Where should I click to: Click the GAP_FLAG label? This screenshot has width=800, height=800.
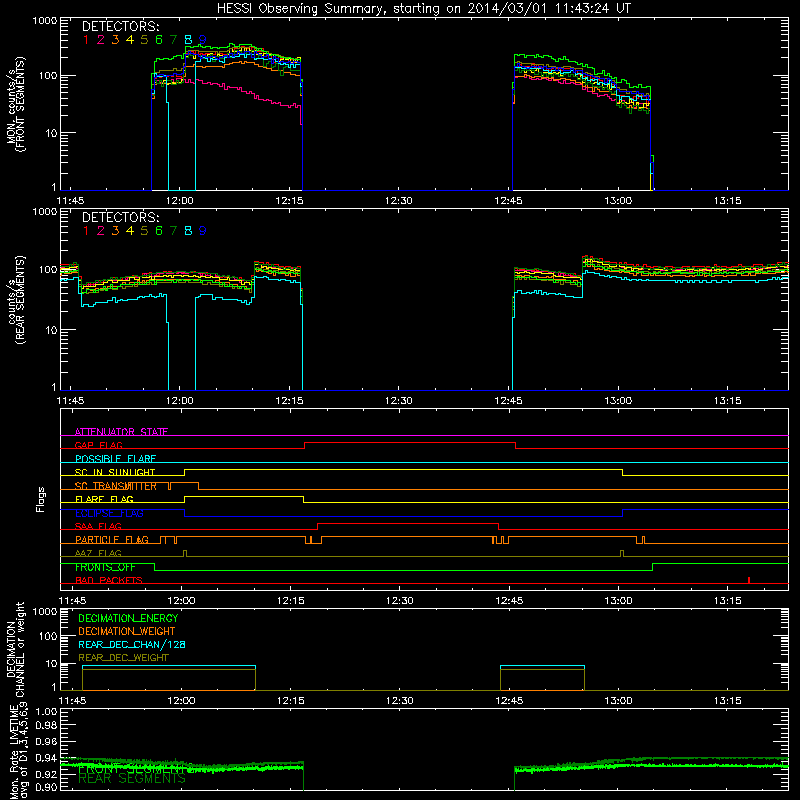point(98,445)
